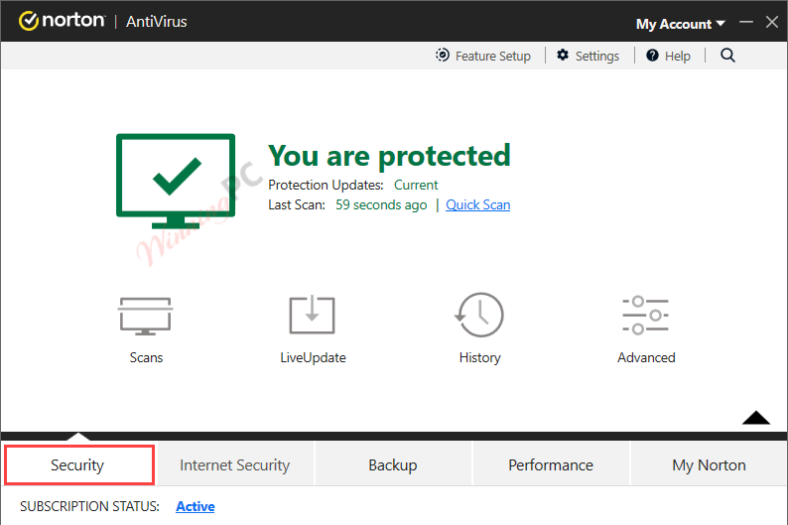Expand the My Account dropdown

coord(680,24)
